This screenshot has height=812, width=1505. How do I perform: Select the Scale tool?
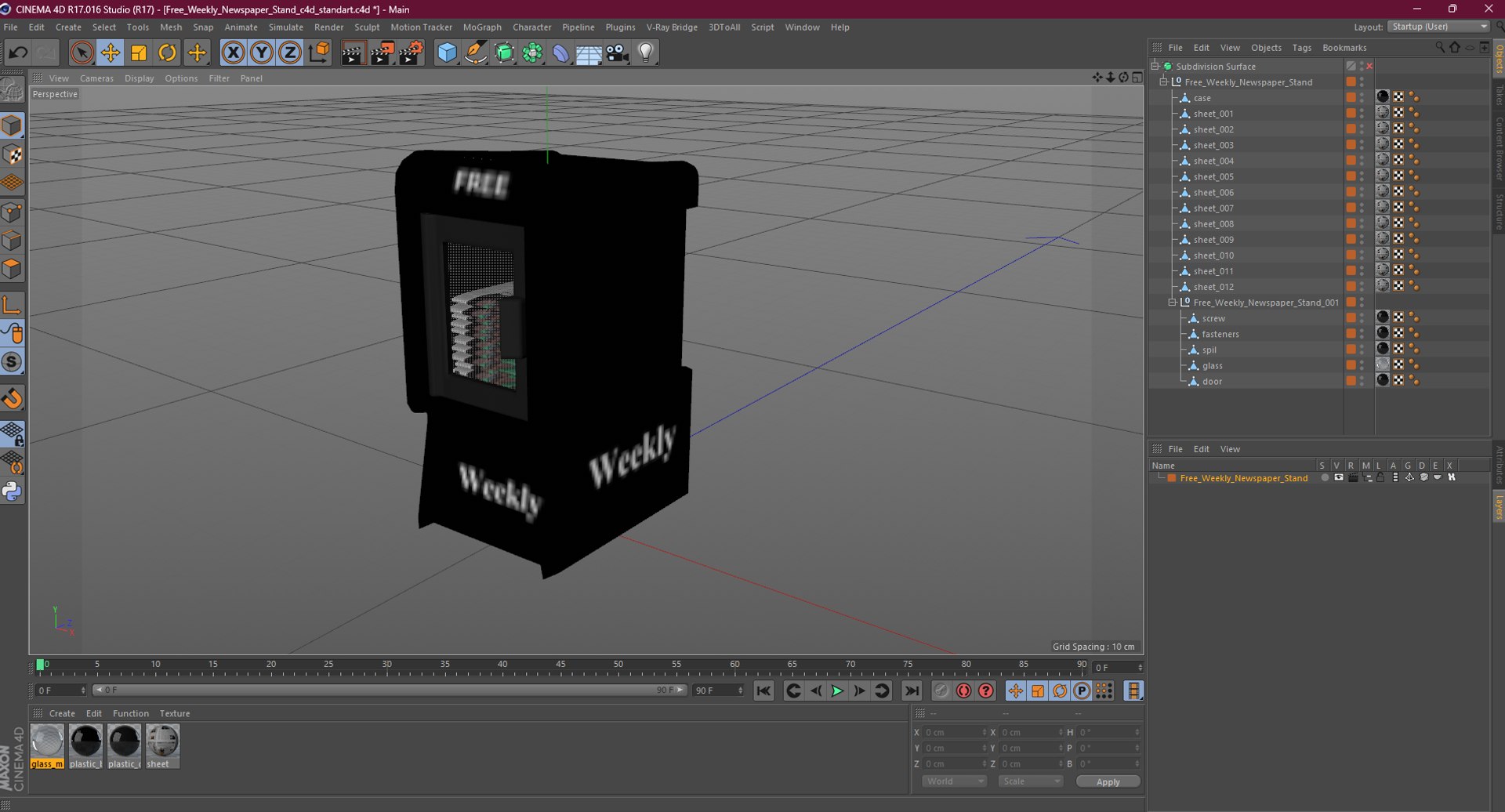139,53
